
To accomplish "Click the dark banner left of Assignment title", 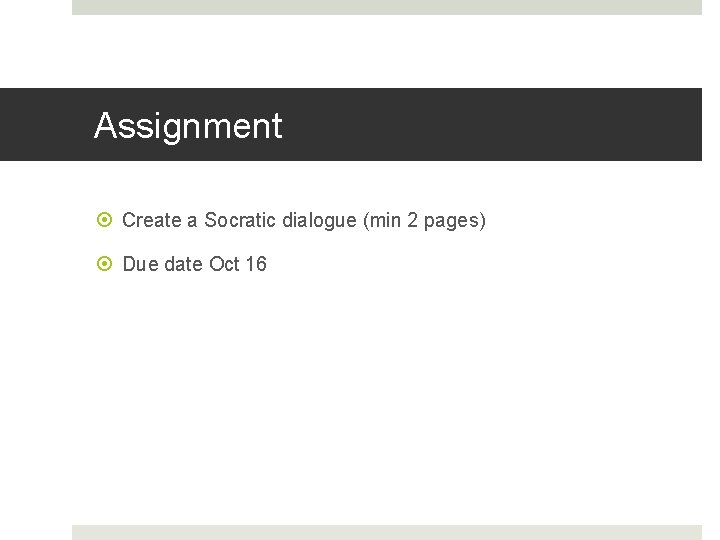I will click(45, 125).
